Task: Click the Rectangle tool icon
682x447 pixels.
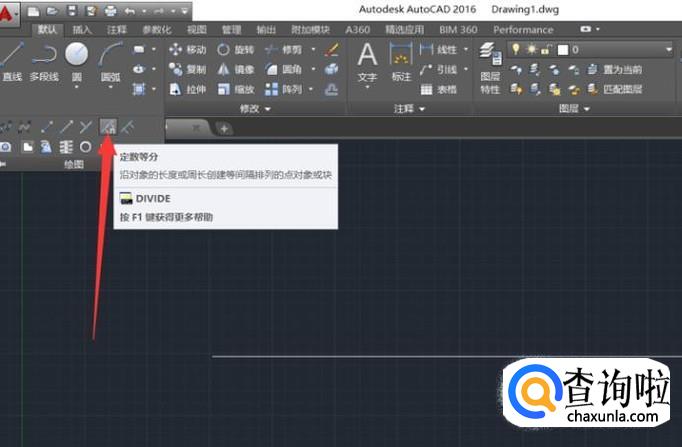Action: (139, 50)
